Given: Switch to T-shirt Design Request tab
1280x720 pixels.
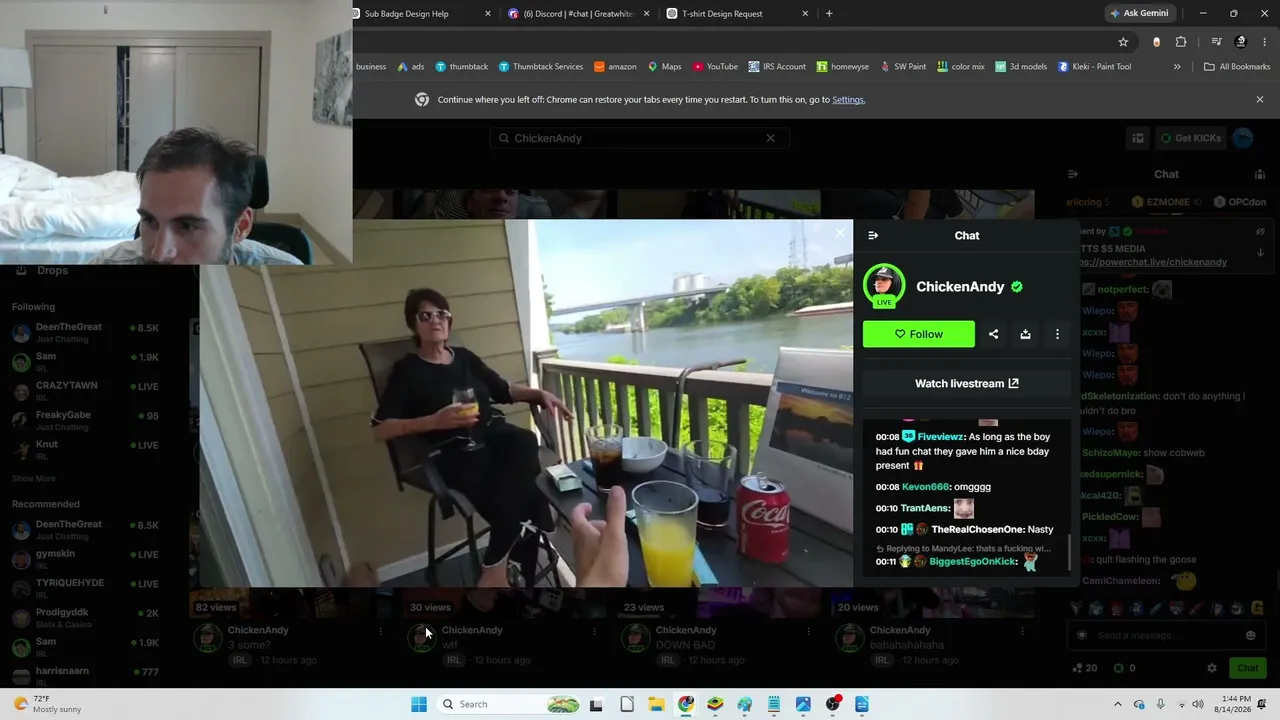Looking at the screenshot, I should click(x=722, y=14).
